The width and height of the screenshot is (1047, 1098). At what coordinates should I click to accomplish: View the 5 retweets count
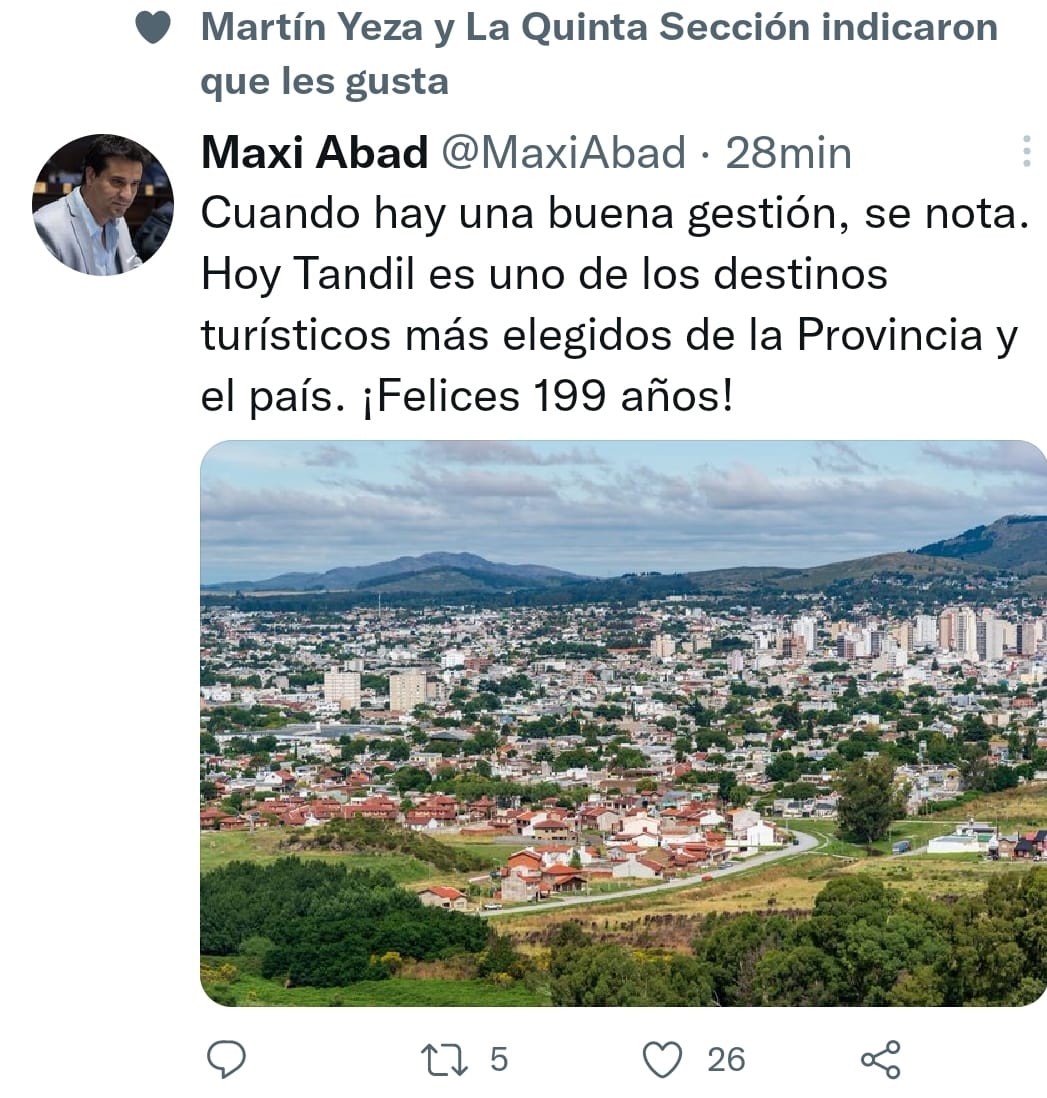pos(499,1059)
